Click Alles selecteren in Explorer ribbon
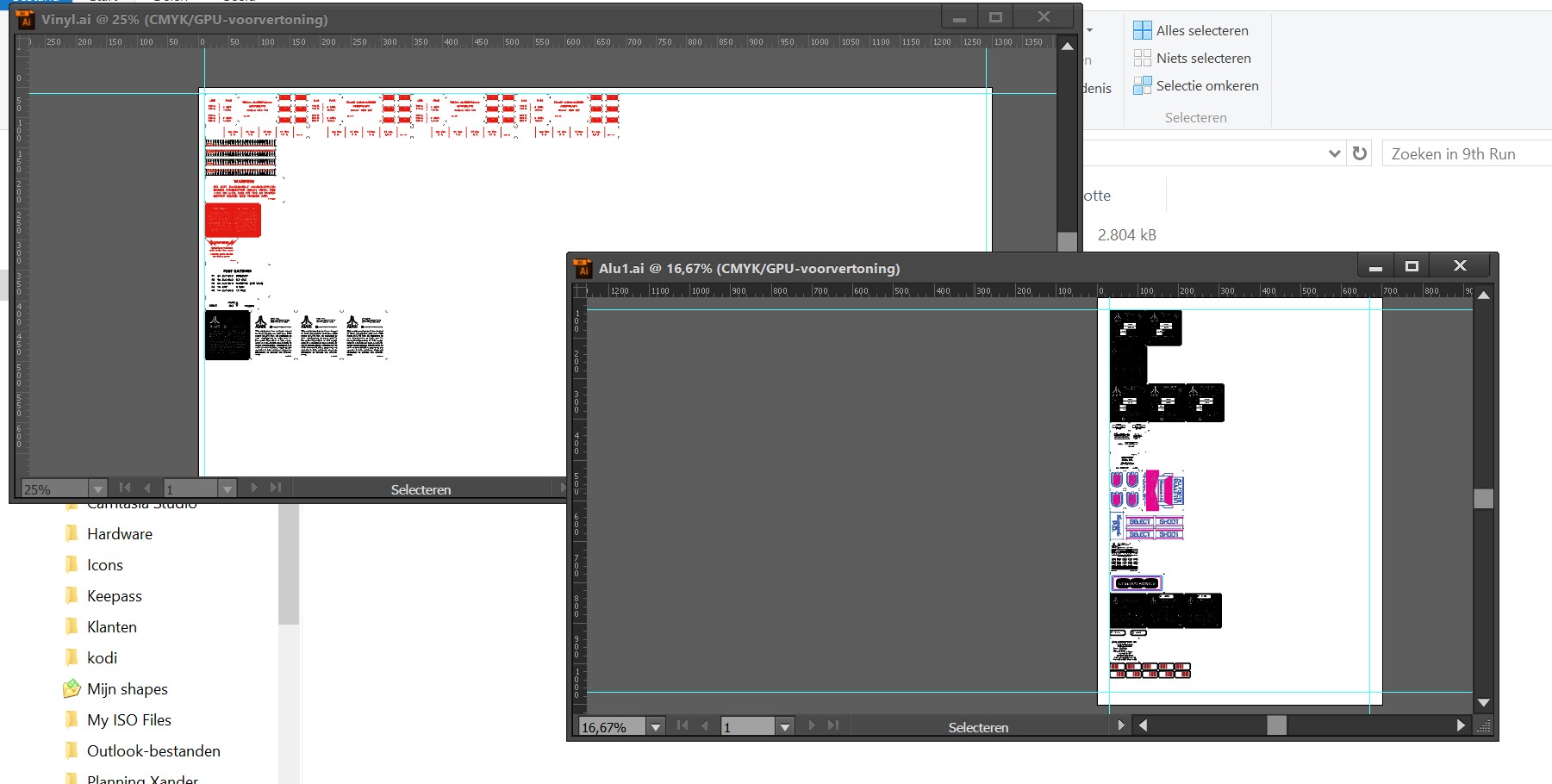Screen dimensions: 1552x784 pos(1202,30)
